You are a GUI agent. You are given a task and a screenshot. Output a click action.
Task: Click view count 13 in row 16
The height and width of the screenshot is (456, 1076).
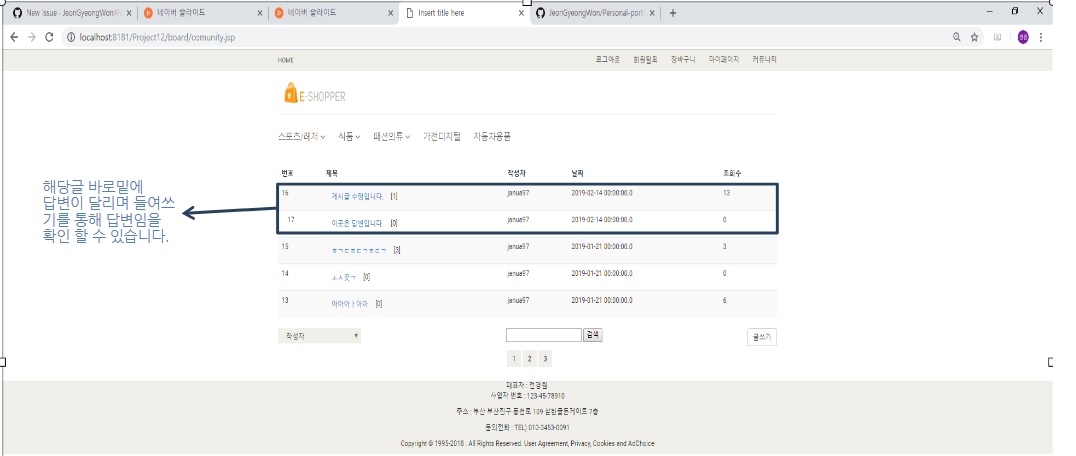[727, 193]
